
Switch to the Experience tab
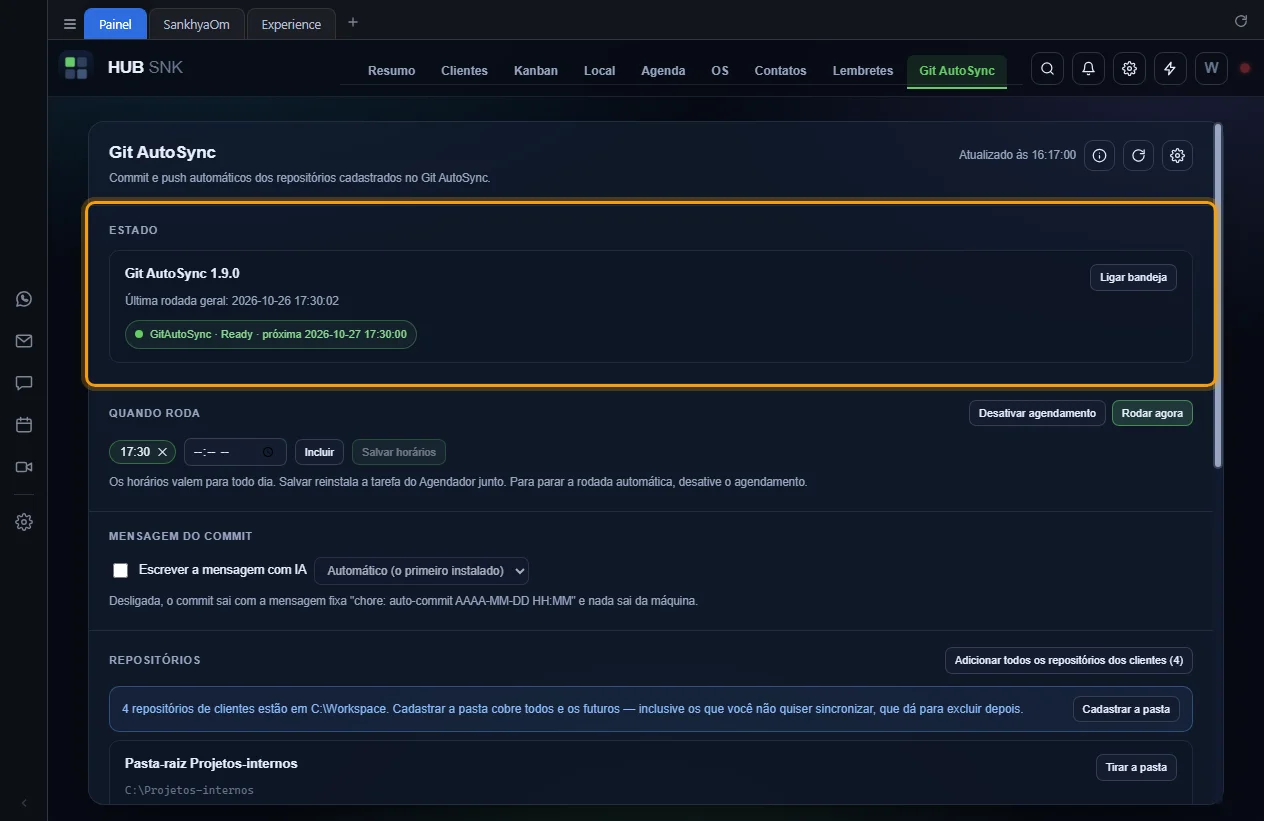pyautogui.click(x=291, y=24)
